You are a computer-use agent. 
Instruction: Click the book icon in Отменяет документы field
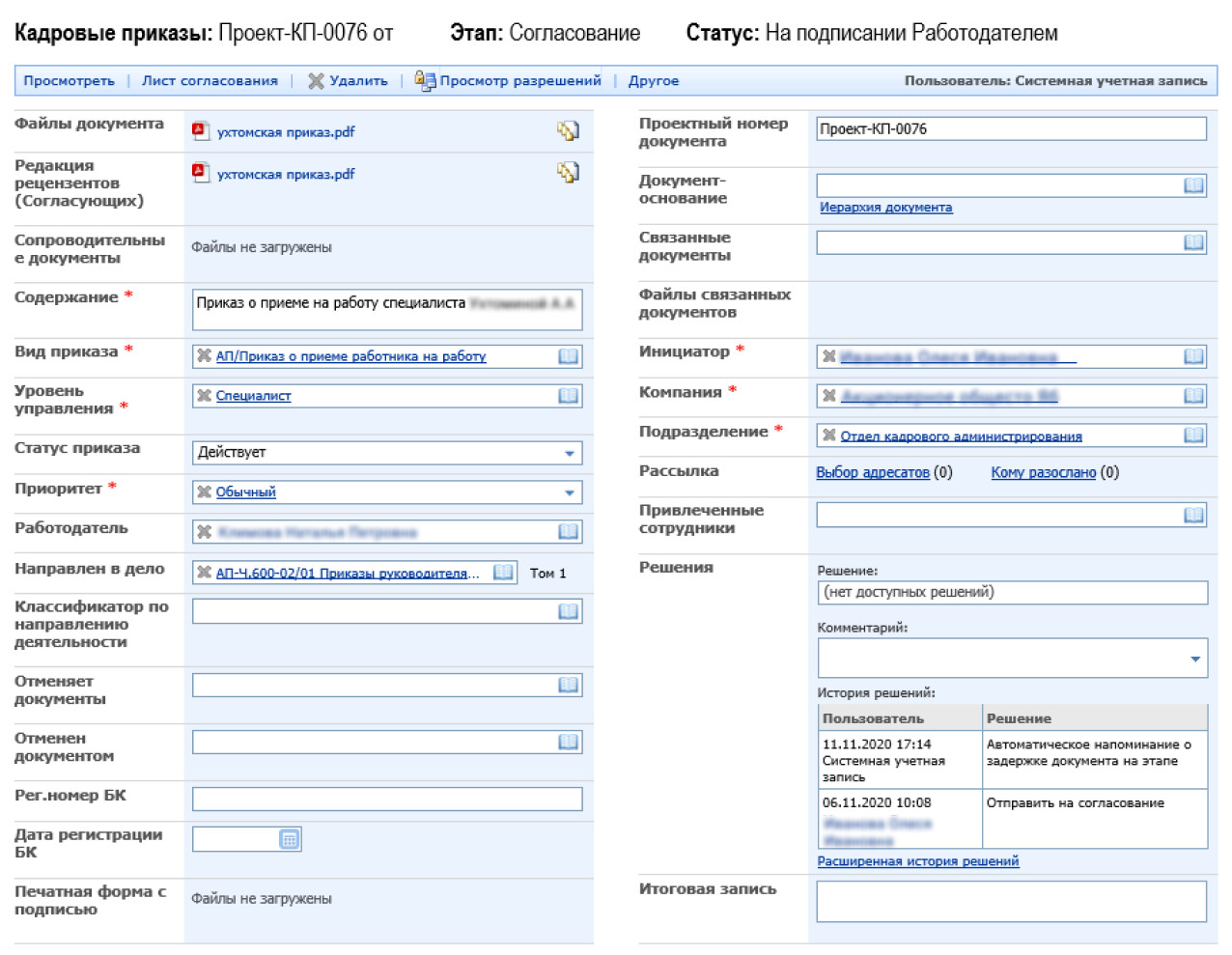pos(568,686)
